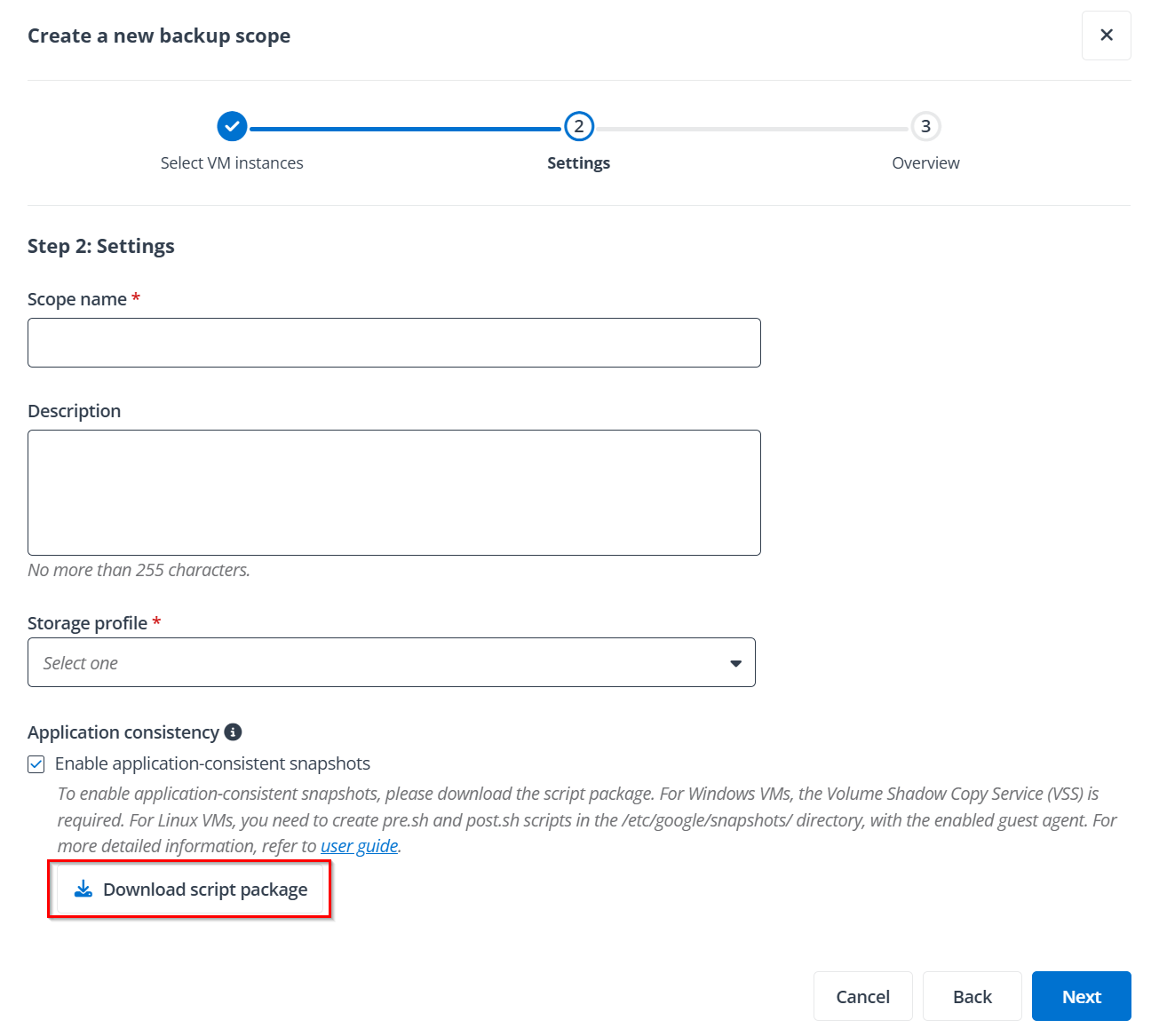Click the Select one placeholder text
Screen dimensions: 1159x1036
coord(81,663)
